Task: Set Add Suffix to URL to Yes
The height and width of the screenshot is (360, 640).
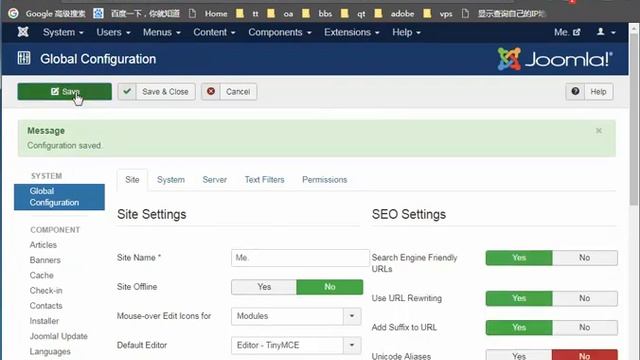Action: point(519,327)
